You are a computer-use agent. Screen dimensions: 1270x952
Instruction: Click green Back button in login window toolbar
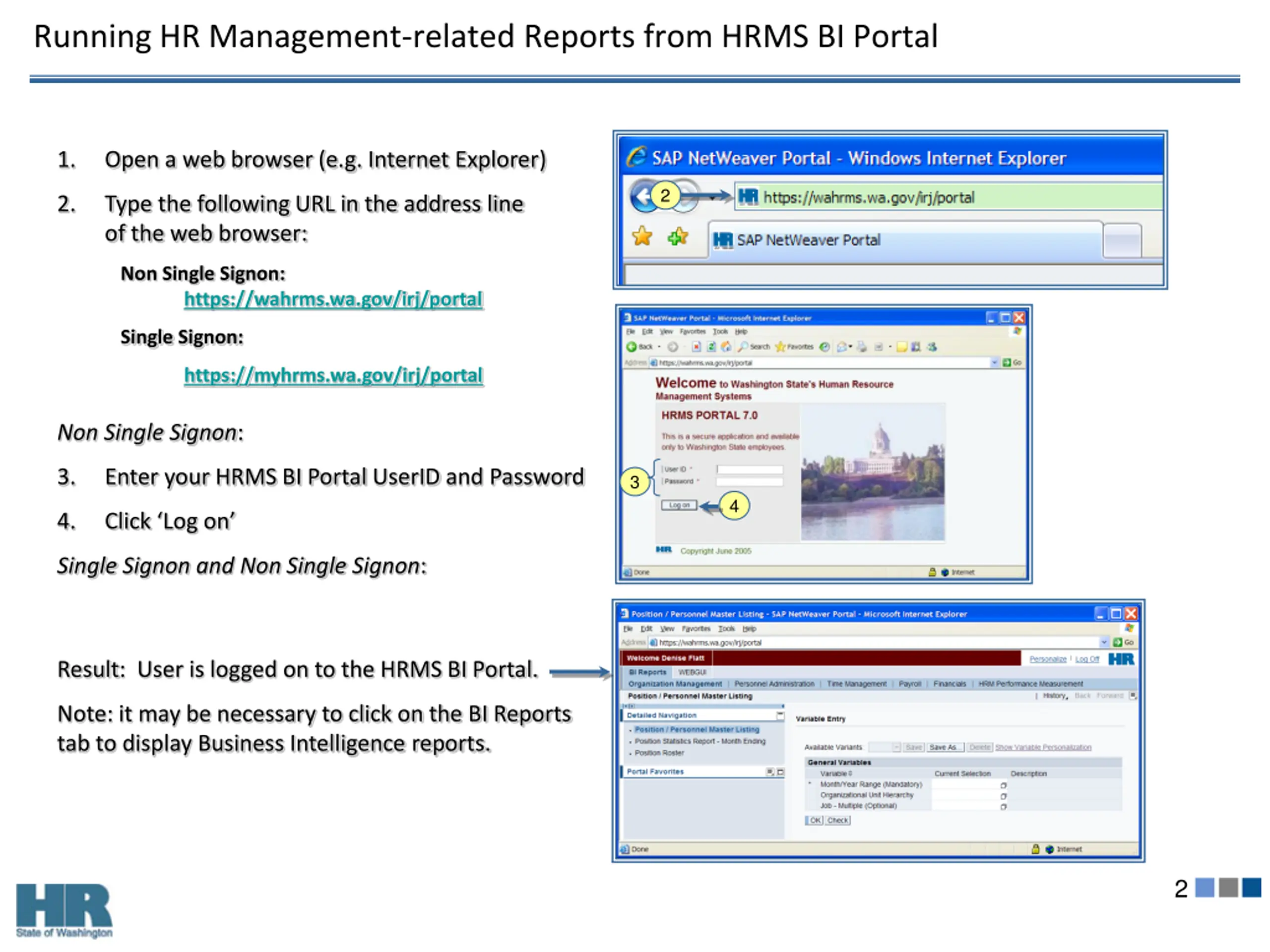(x=640, y=347)
